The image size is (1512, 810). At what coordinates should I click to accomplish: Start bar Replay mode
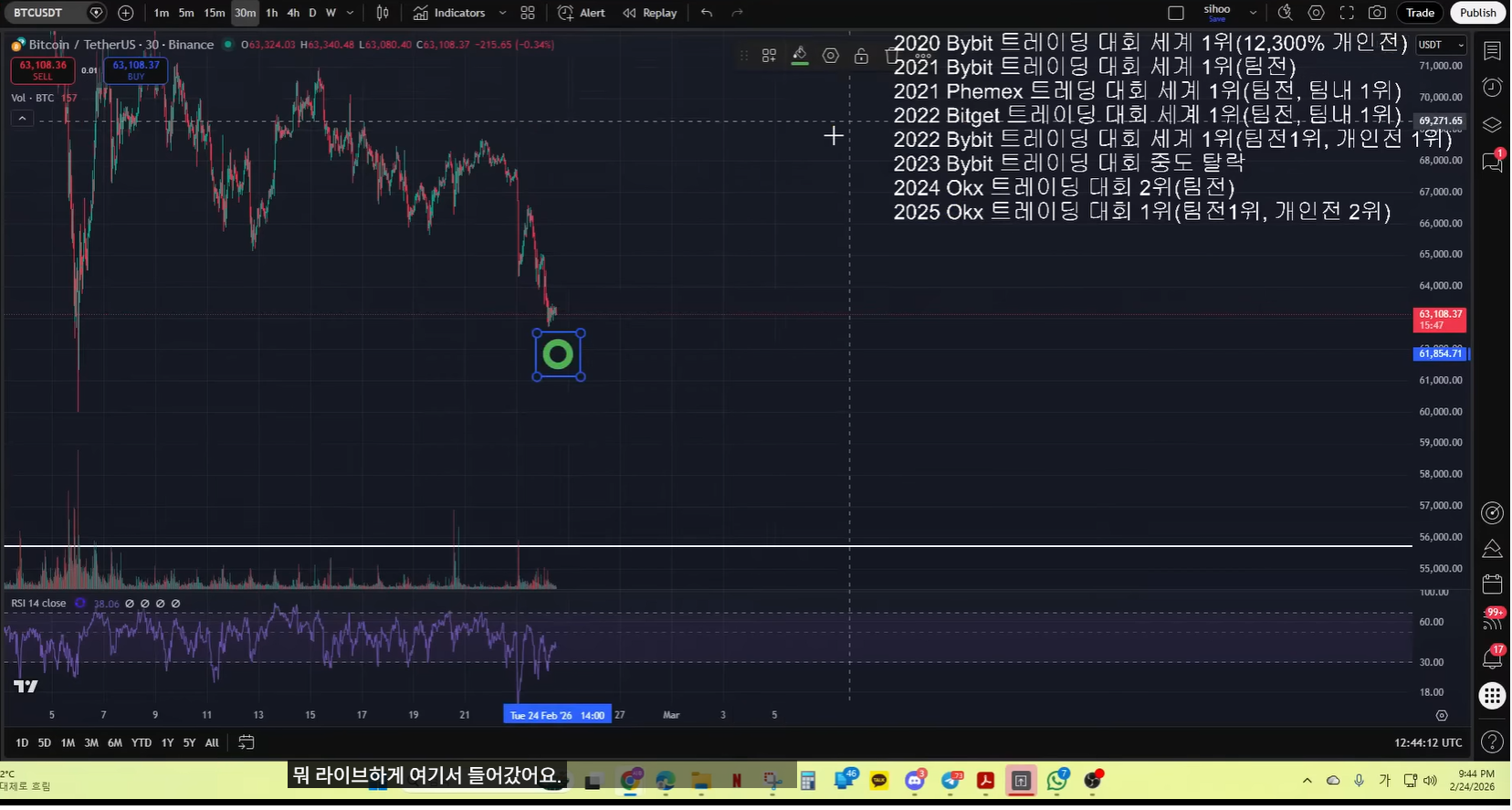650,13
